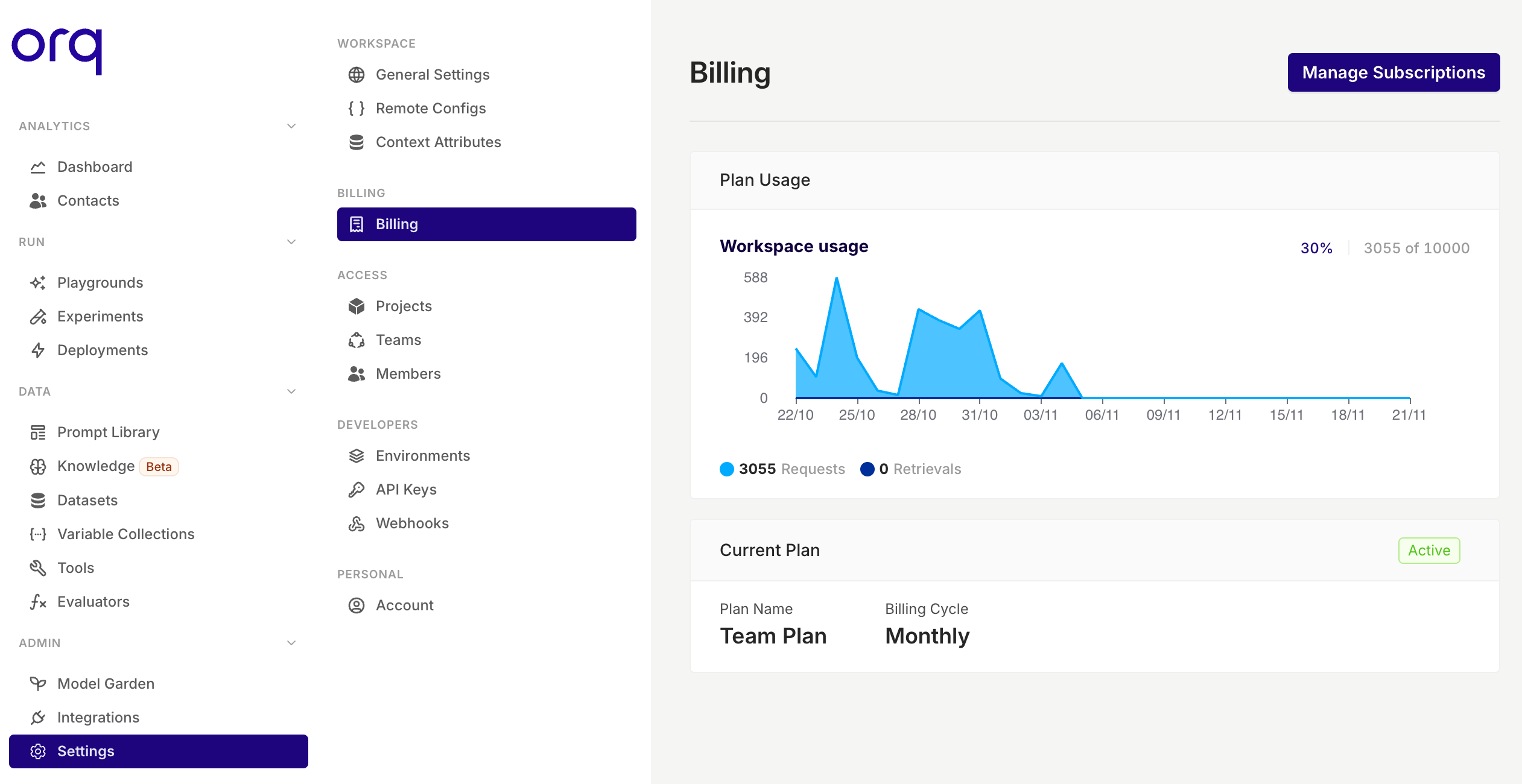Click the General Settings globe icon

point(357,75)
